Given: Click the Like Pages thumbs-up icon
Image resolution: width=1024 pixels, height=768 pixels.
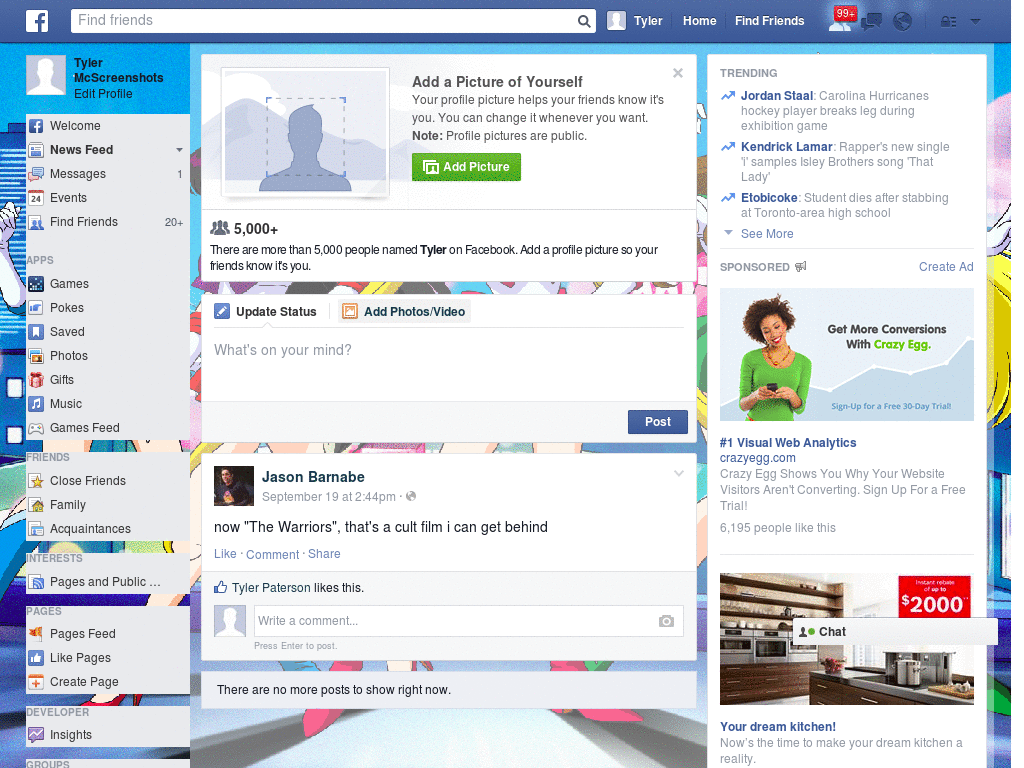Looking at the screenshot, I should coord(37,658).
